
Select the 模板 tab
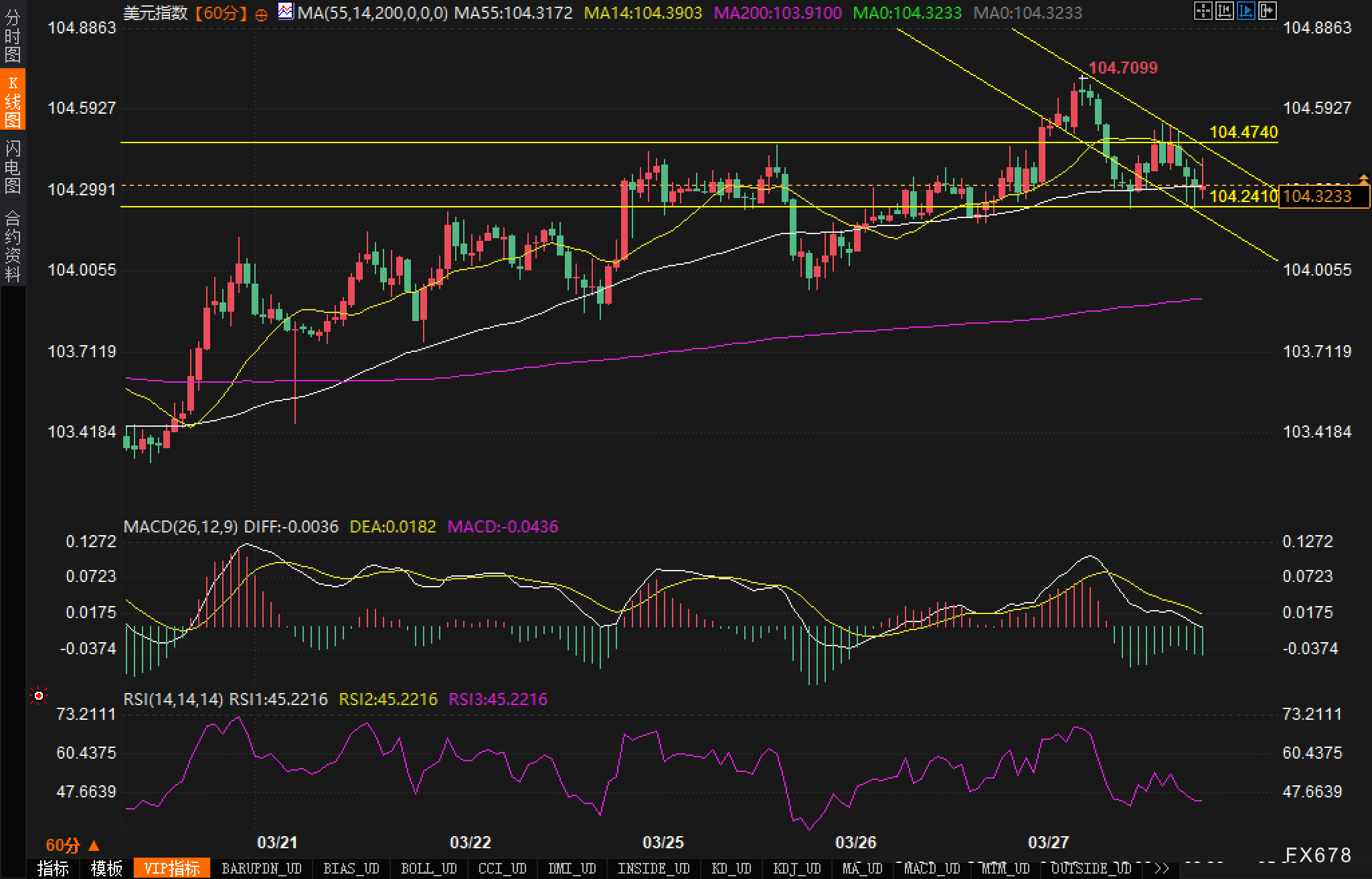coord(106,868)
